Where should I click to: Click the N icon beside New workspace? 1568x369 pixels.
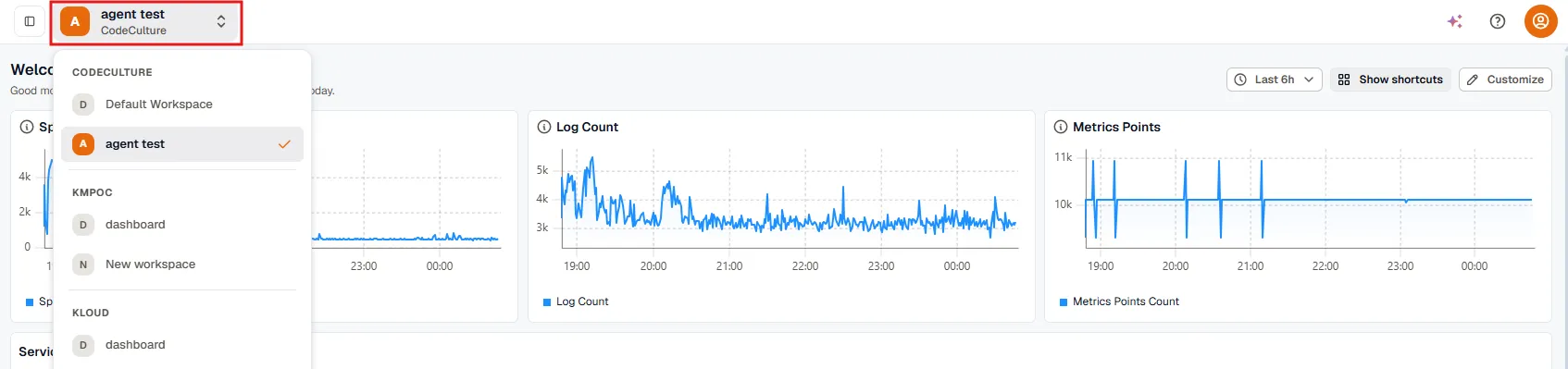(83, 264)
